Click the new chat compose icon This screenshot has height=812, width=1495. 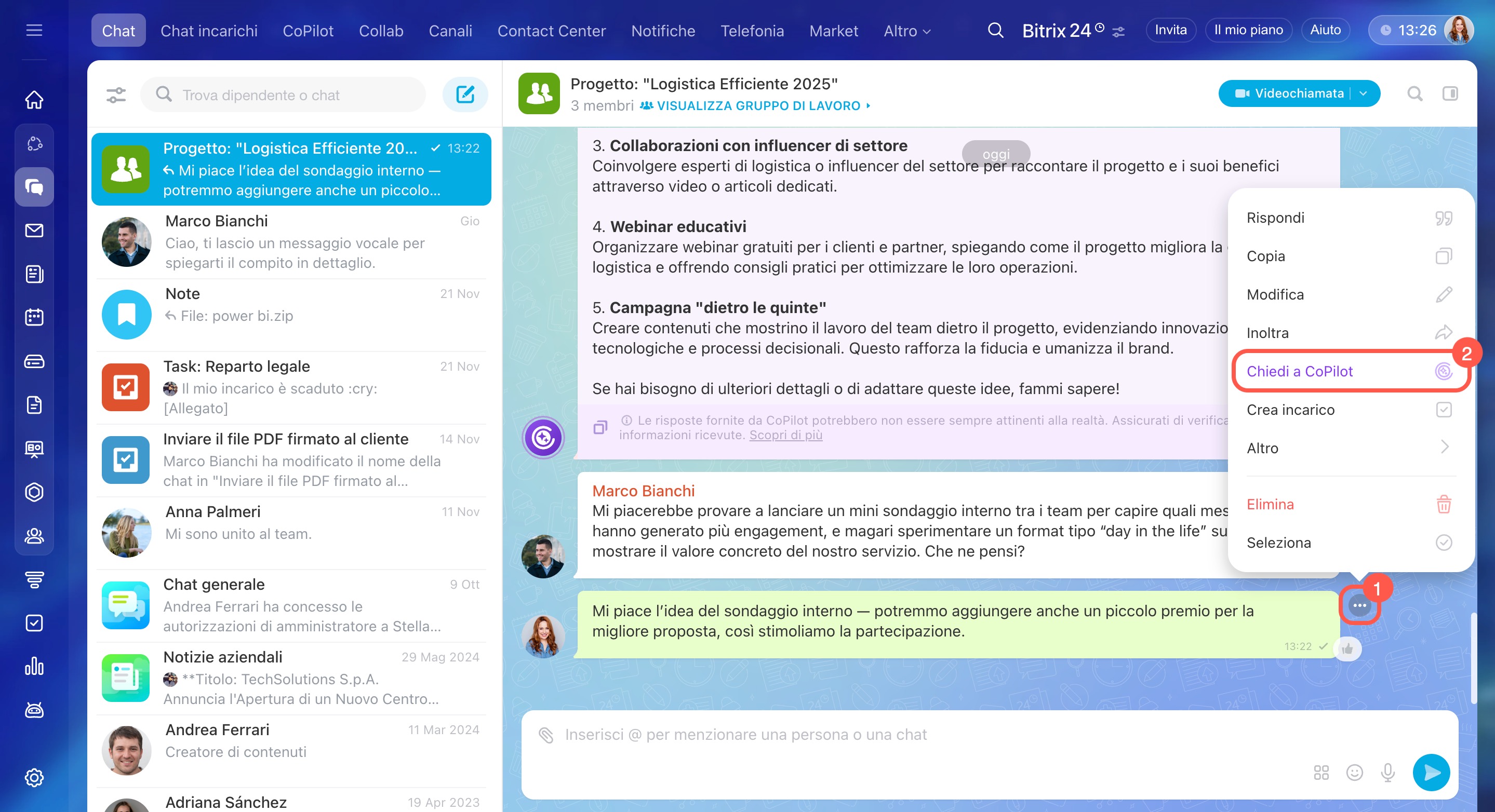[x=465, y=94]
